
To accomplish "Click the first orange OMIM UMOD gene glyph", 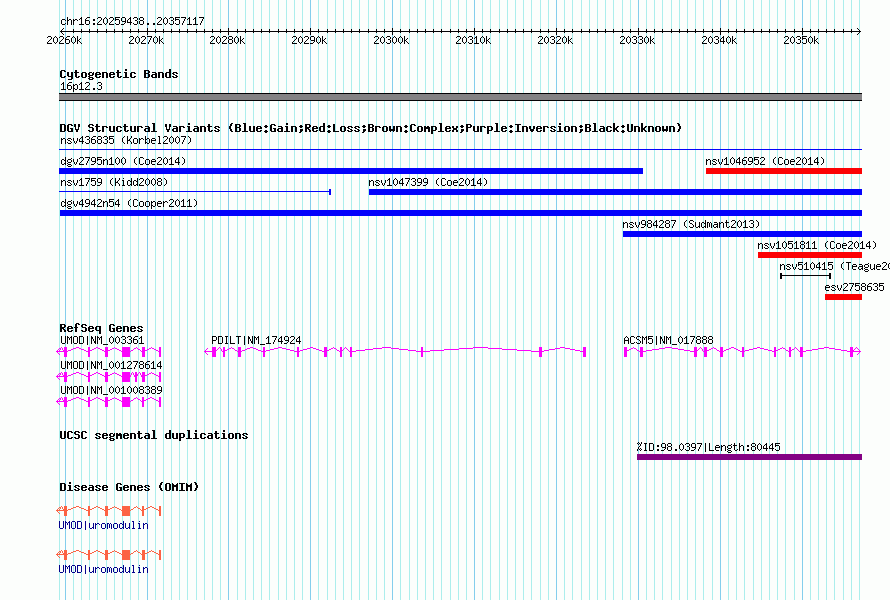I will [109, 510].
